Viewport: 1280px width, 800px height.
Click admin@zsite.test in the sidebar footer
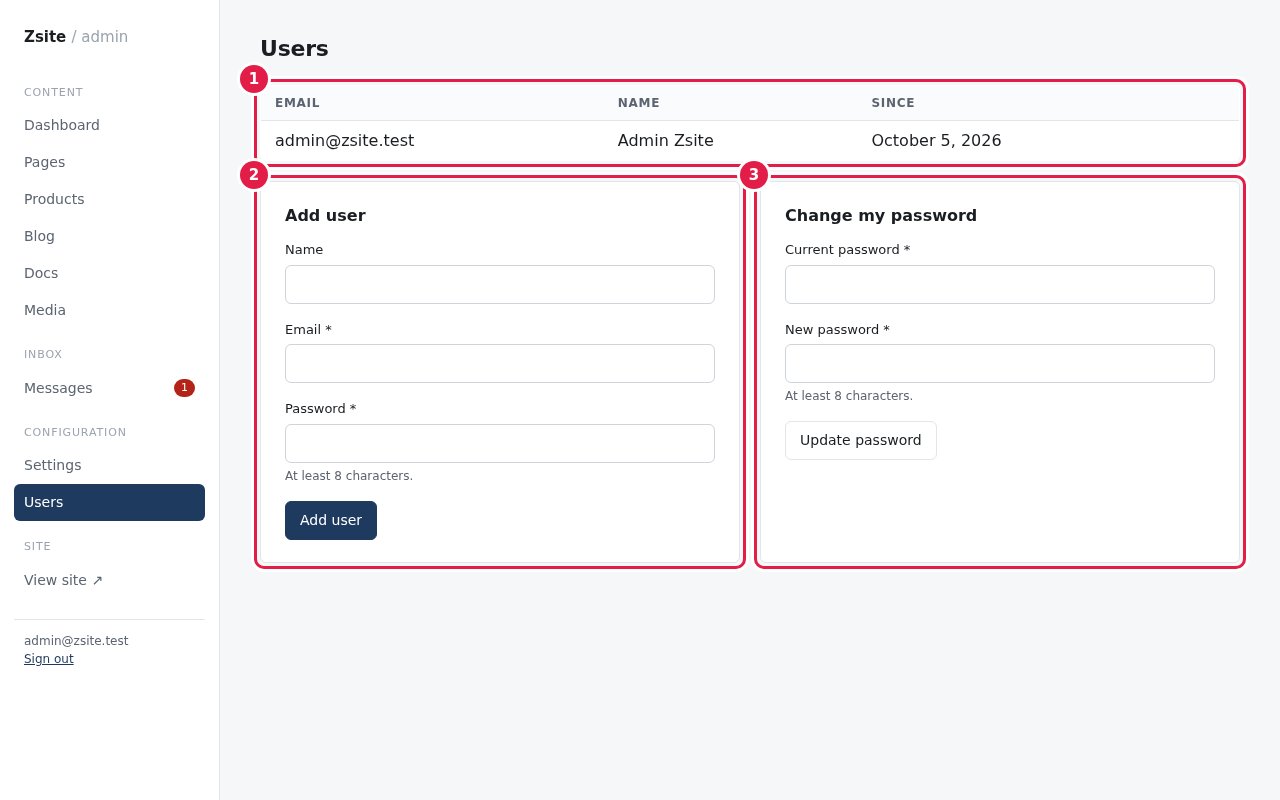(x=76, y=641)
